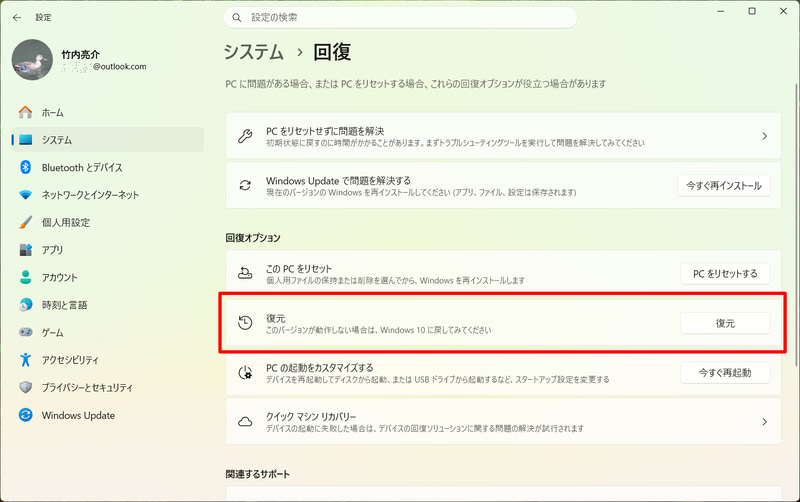Click the Gaming controller icon
This screenshot has width=800, height=502.
tap(26, 332)
